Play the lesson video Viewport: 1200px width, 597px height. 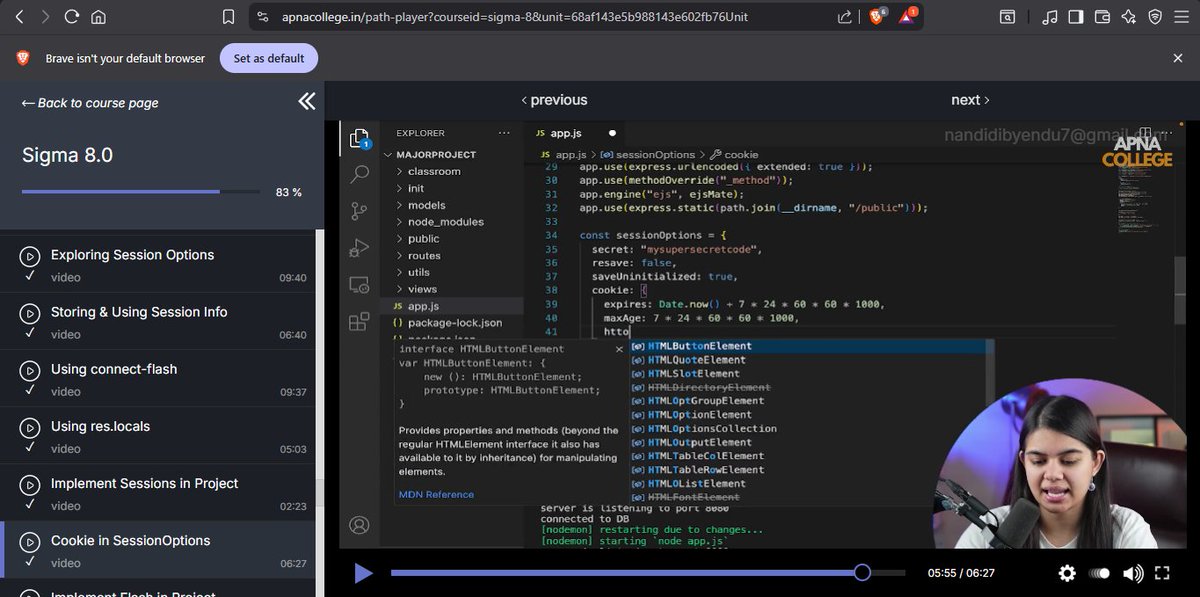click(x=364, y=573)
